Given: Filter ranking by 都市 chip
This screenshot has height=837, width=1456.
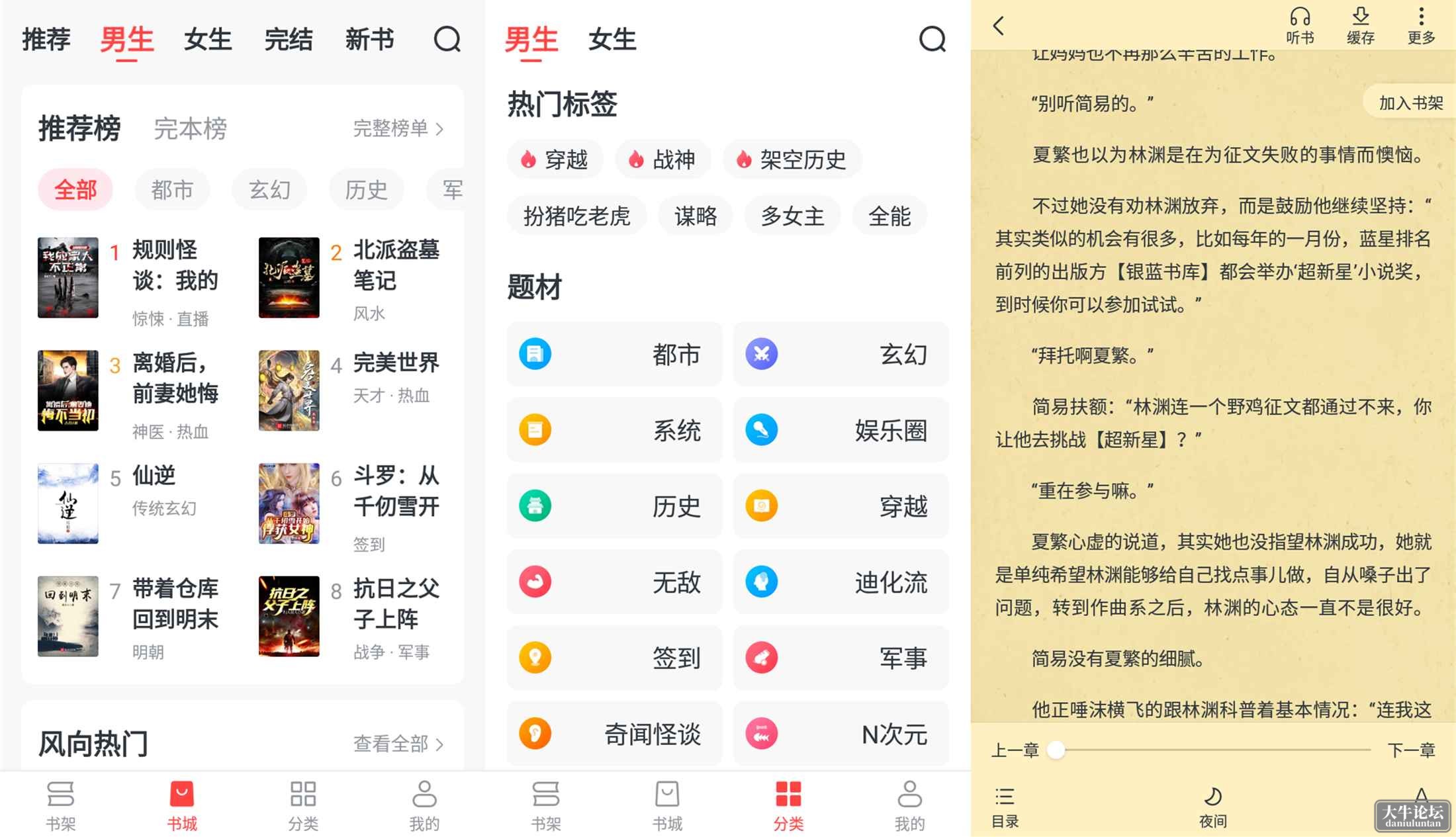Looking at the screenshot, I should (x=172, y=190).
